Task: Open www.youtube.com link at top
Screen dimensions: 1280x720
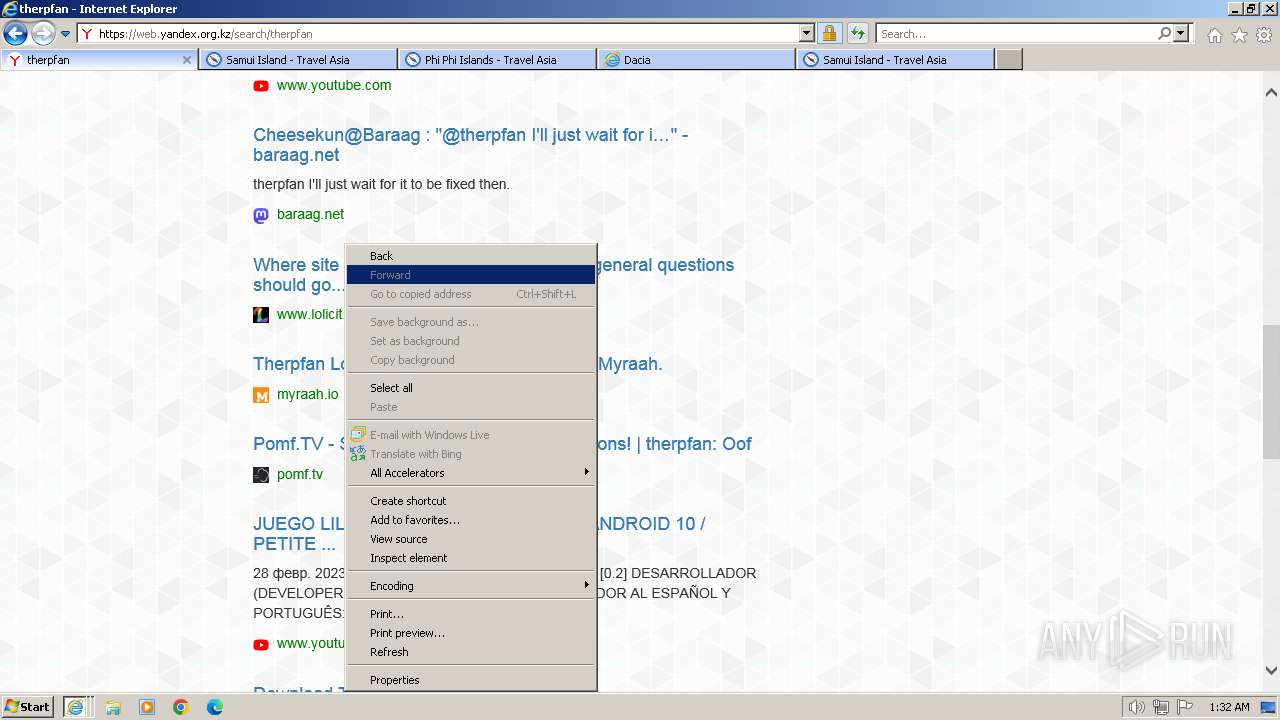Action: (334, 85)
